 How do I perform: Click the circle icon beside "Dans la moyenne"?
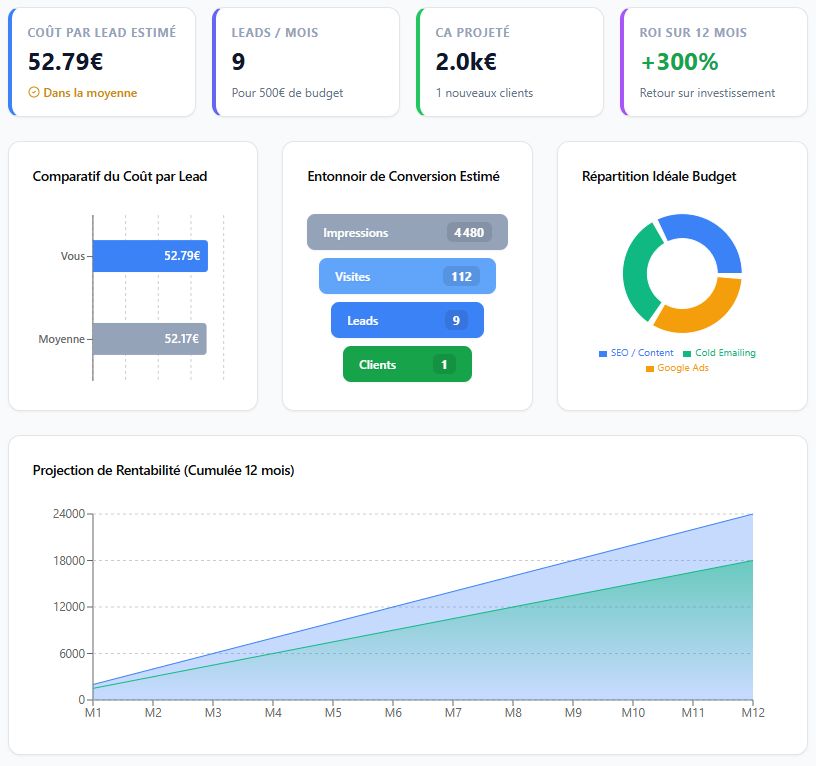pyautogui.click(x=34, y=93)
